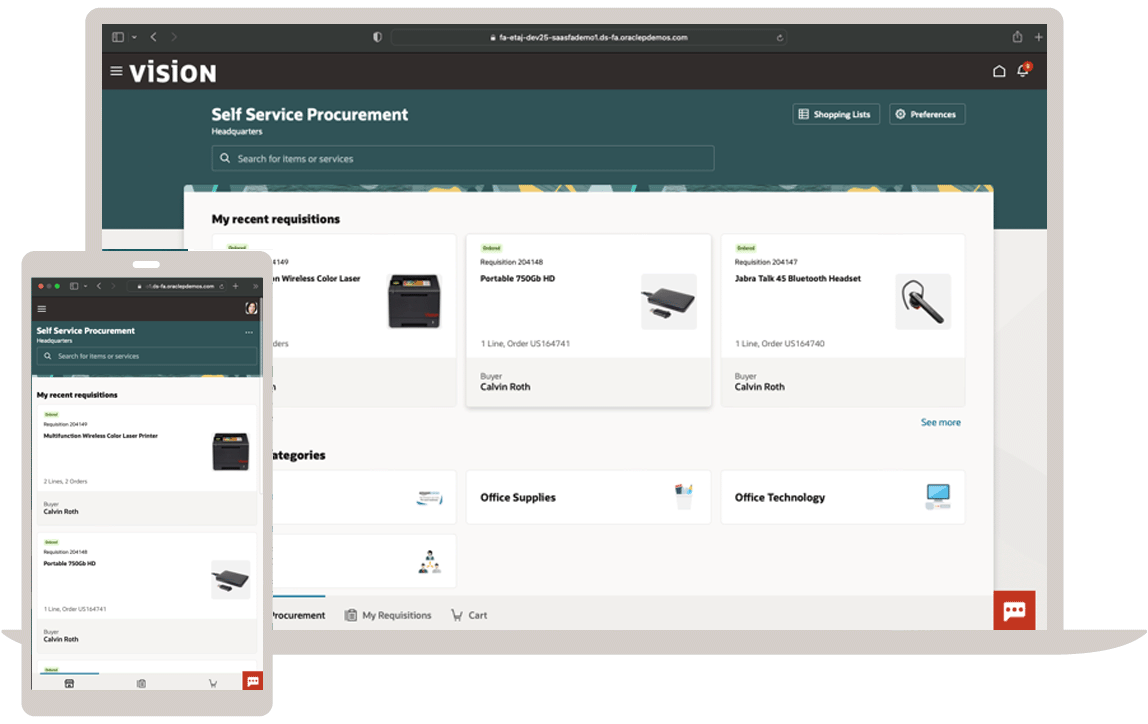Open the mobile chat icon
The width and height of the screenshot is (1148, 724).
coord(252,680)
